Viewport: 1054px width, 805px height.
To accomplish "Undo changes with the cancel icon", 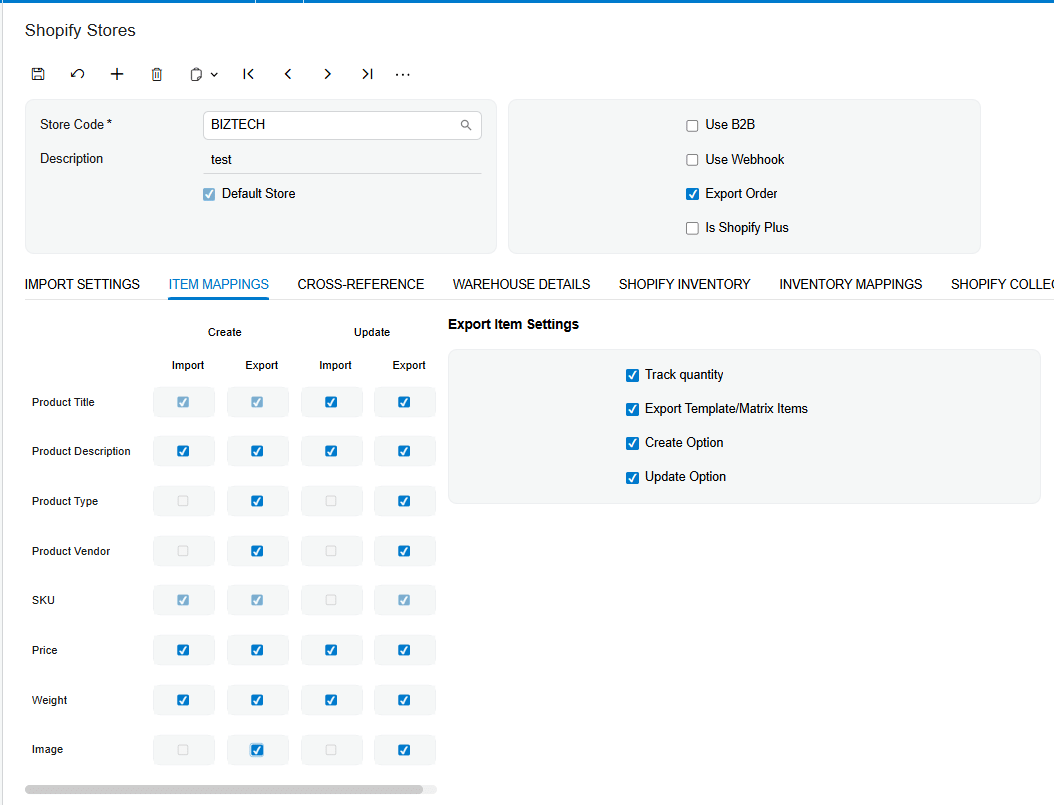I will (77, 74).
